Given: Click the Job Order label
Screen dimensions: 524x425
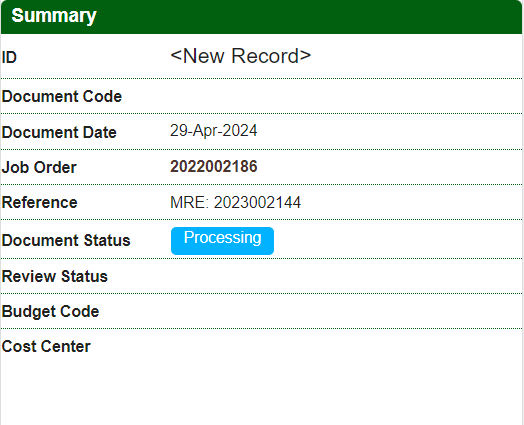Looking at the screenshot, I should click(x=39, y=167).
